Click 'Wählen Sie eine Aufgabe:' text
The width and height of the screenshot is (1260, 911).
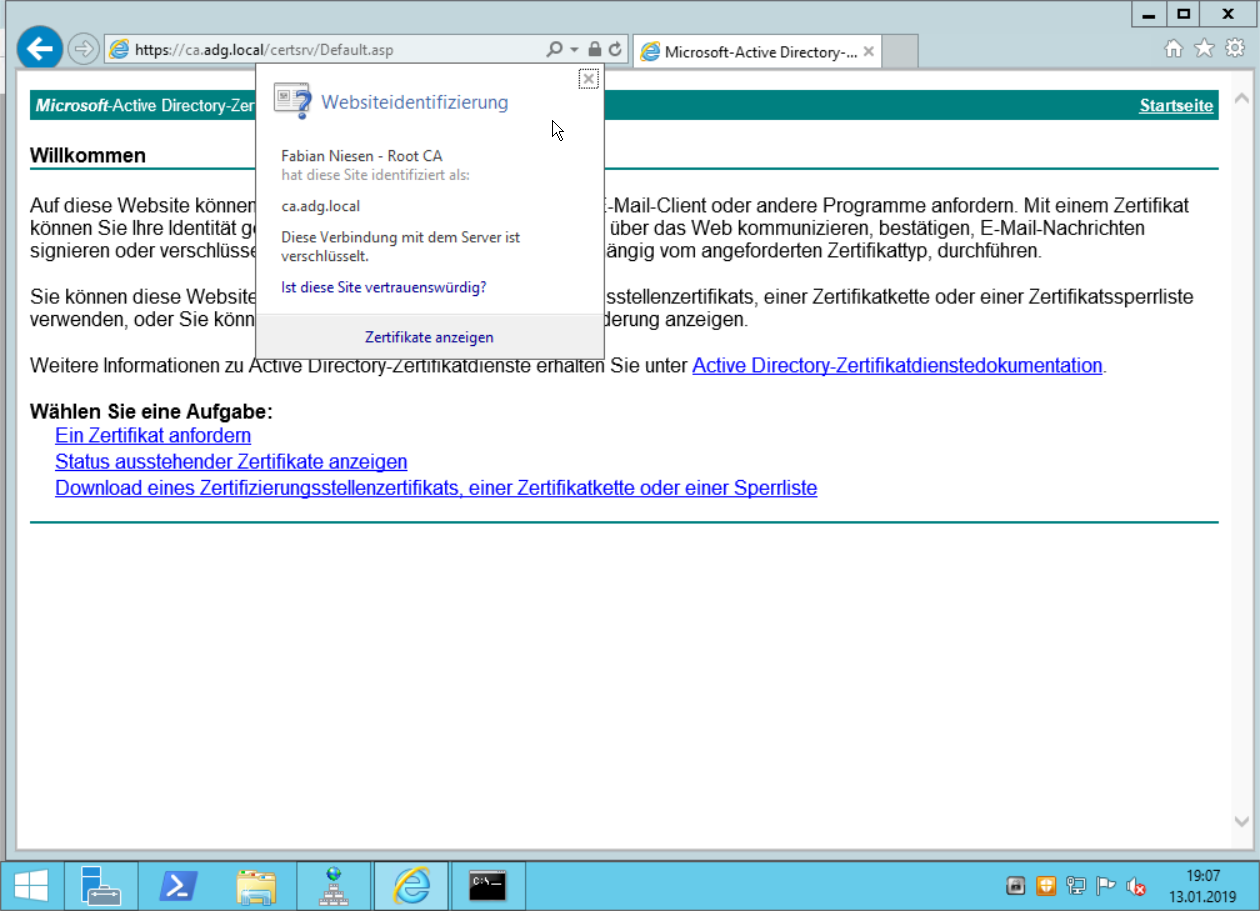(x=151, y=411)
